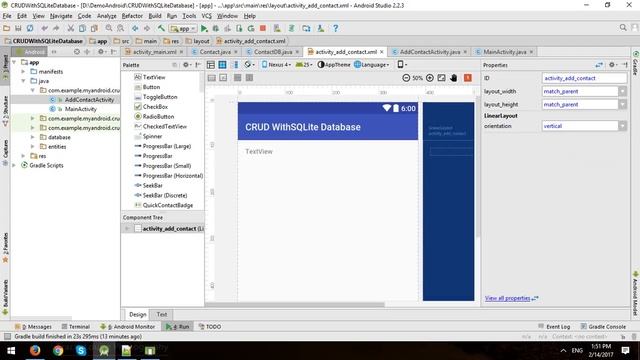This screenshot has width=640, height=360.
Task: Open the orientation property dropdown arrow
Action: [622, 126]
